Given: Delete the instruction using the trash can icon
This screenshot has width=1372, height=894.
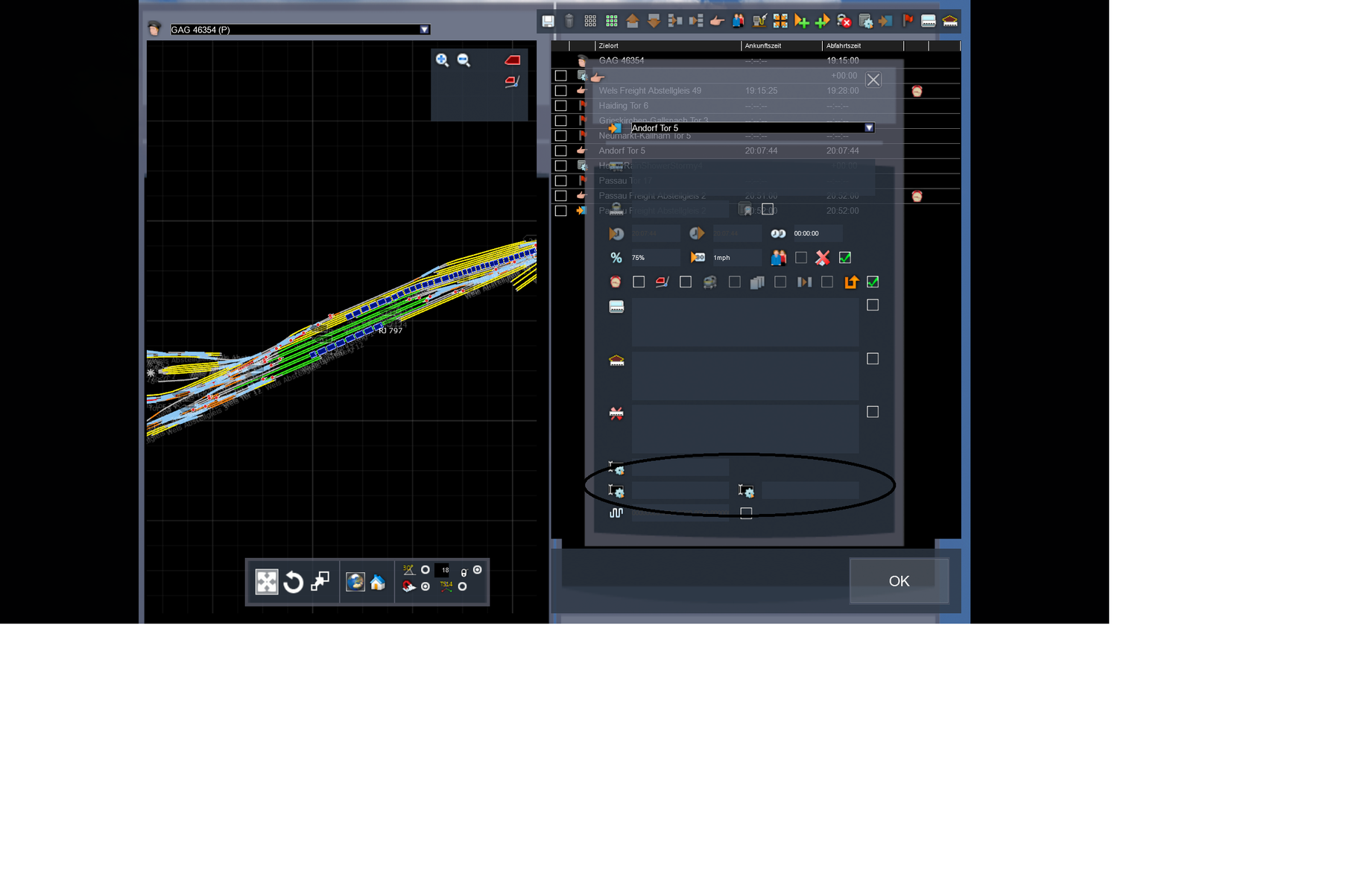Looking at the screenshot, I should click(569, 22).
